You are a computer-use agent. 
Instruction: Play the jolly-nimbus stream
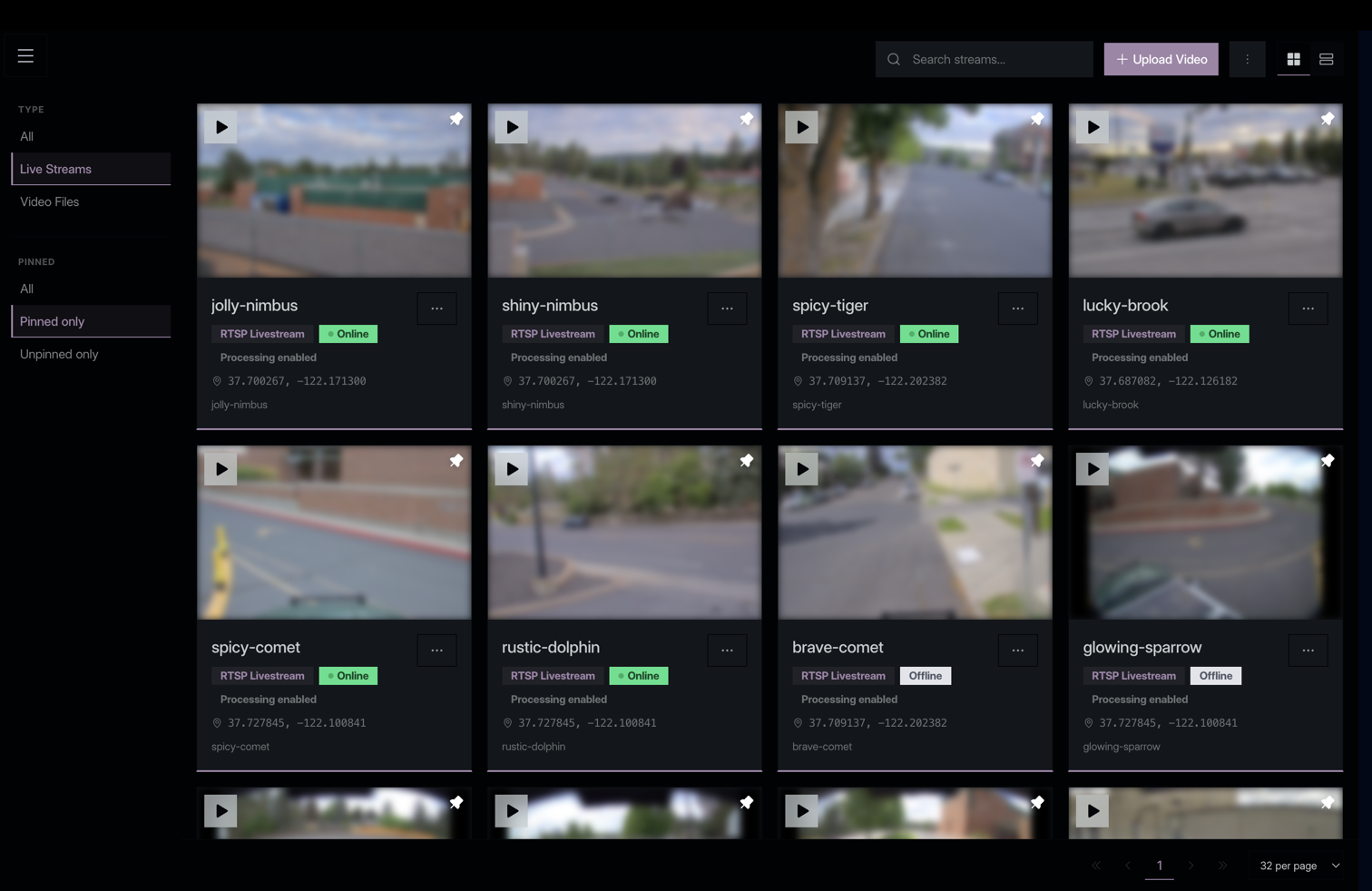point(220,127)
